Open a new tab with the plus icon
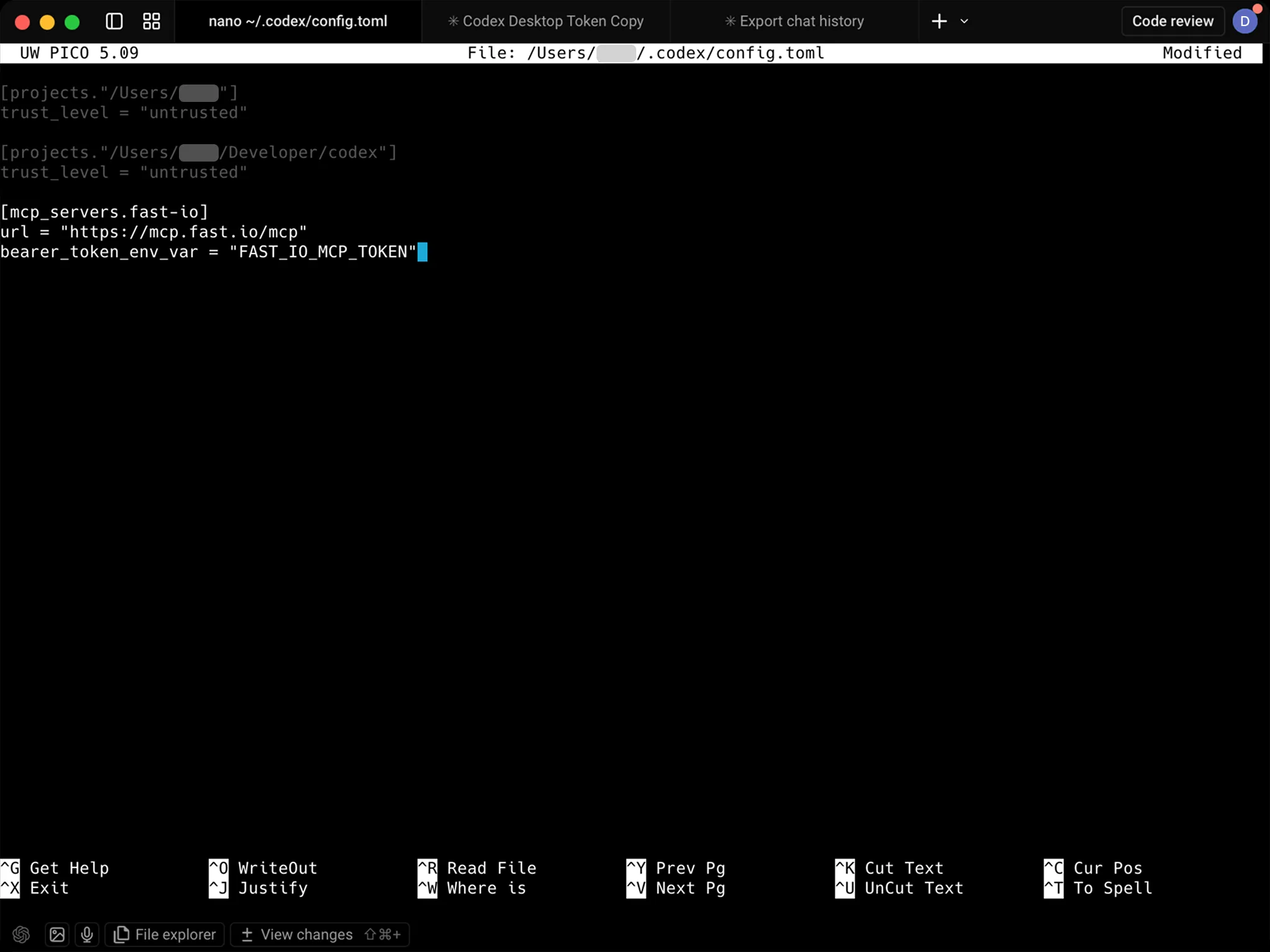 938,21
